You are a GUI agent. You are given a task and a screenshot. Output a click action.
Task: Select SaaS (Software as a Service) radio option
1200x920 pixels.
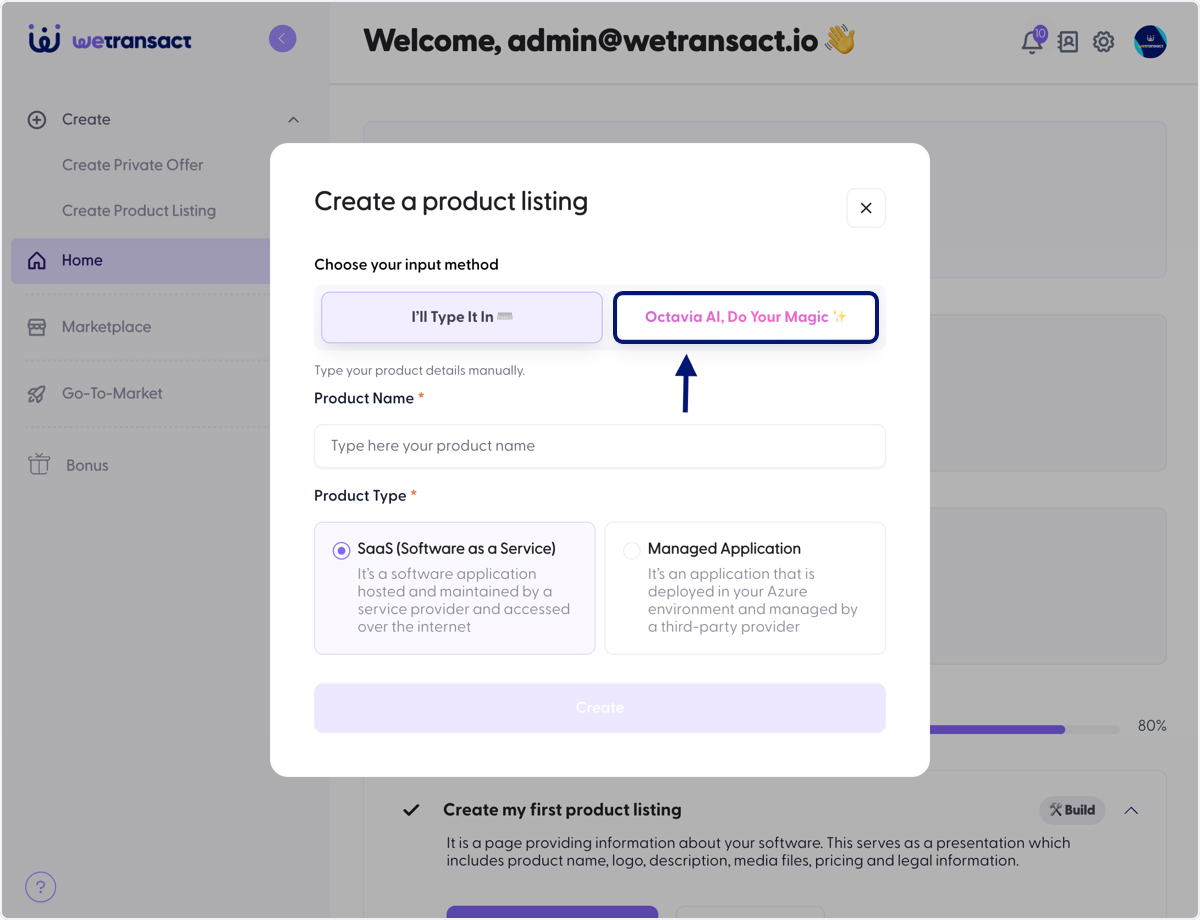tap(341, 551)
